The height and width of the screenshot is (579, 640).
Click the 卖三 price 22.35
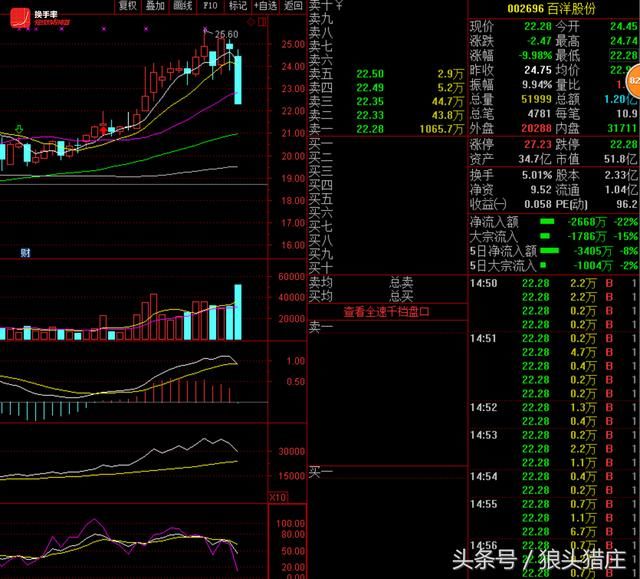370,102
